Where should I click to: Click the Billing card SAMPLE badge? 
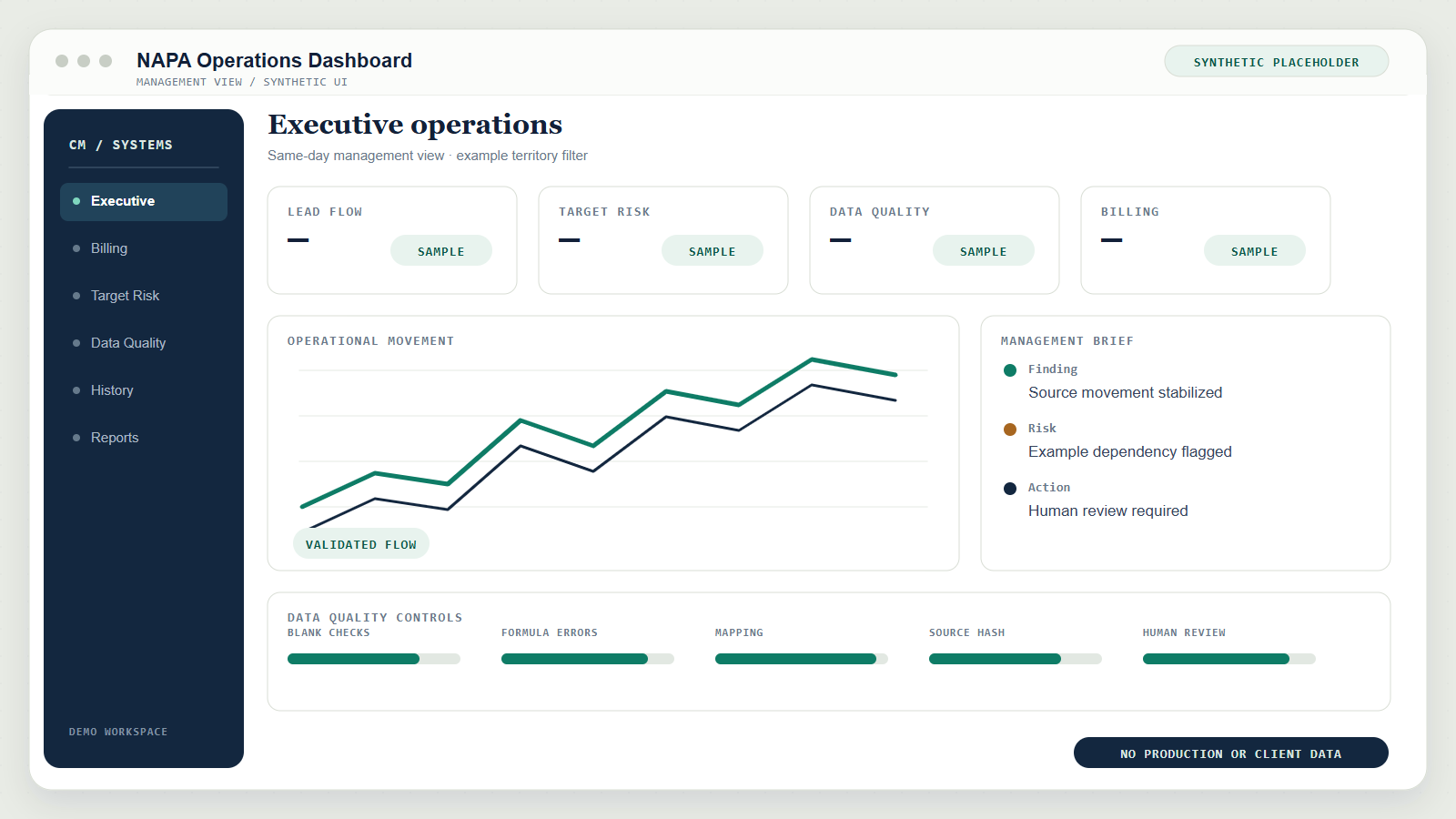[x=1255, y=251]
